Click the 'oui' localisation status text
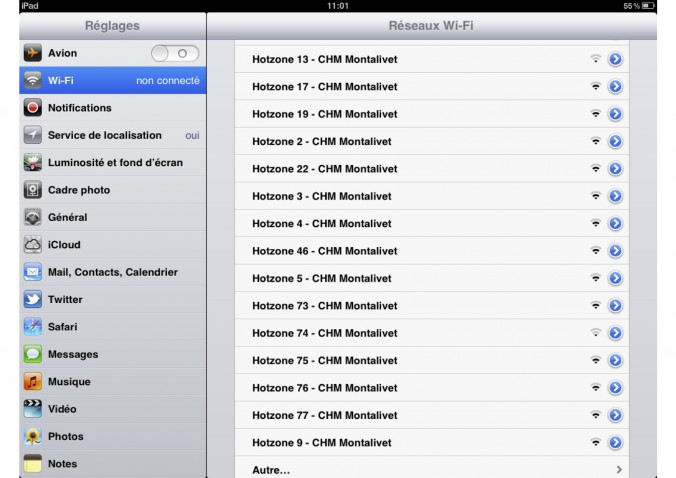 click(192, 135)
